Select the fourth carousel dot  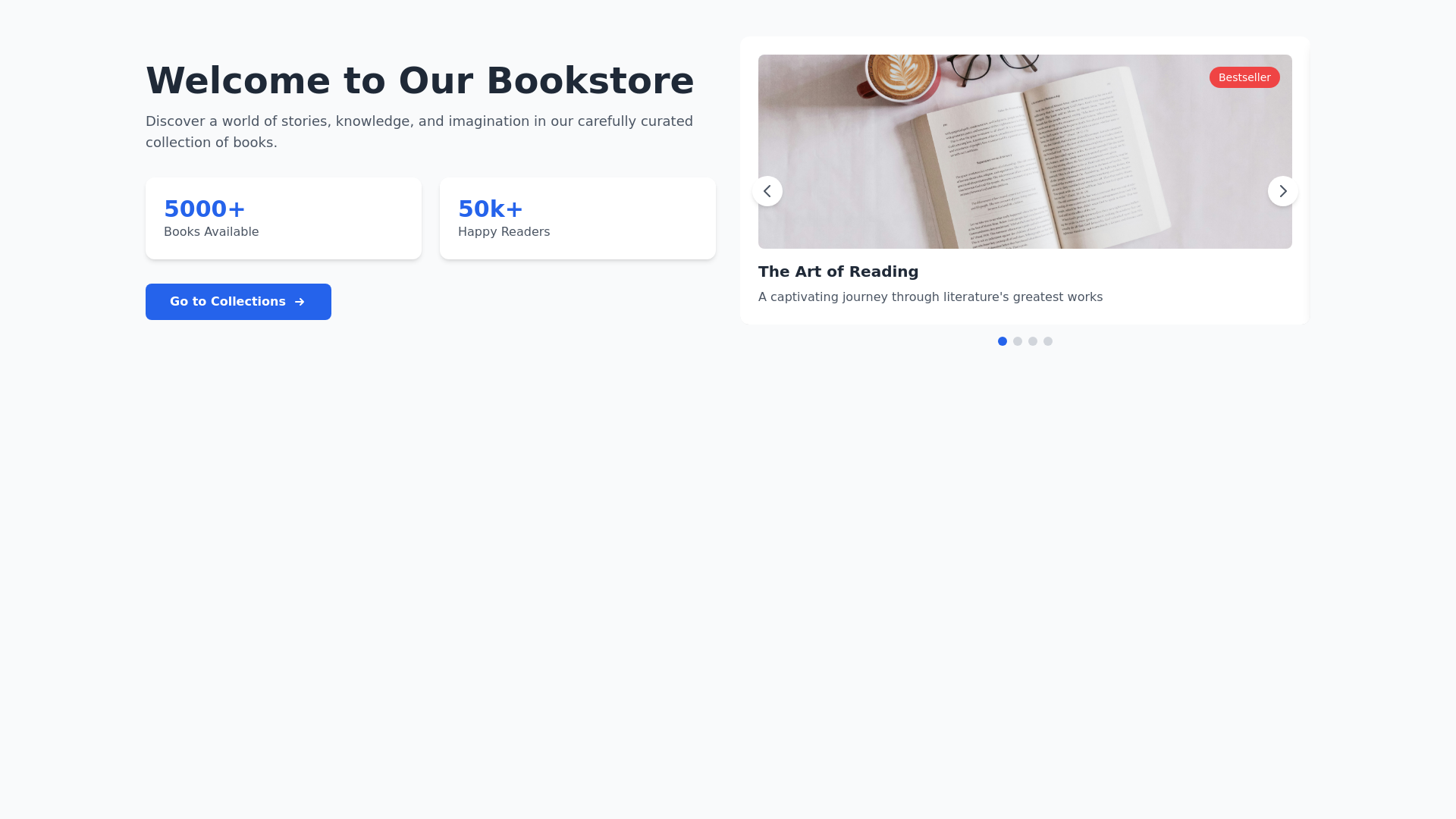[x=1048, y=341]
